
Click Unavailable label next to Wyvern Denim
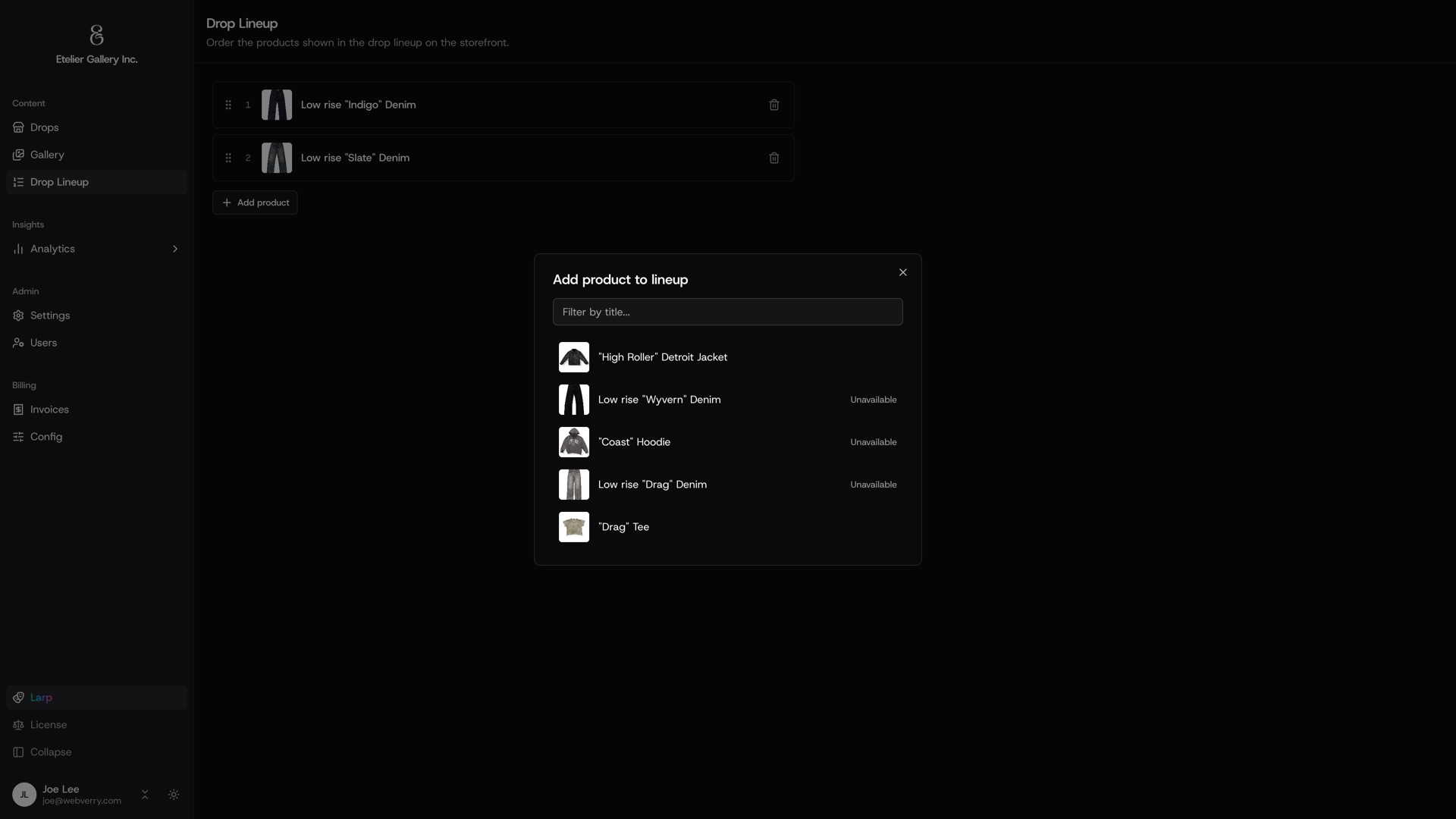pyautogui.click(x=874, y=400)
